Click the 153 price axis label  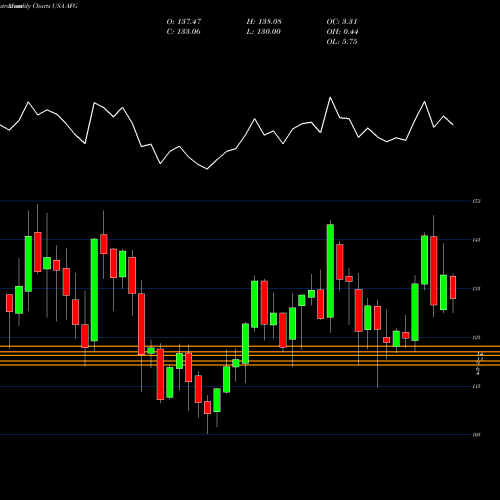coord(476,201)
